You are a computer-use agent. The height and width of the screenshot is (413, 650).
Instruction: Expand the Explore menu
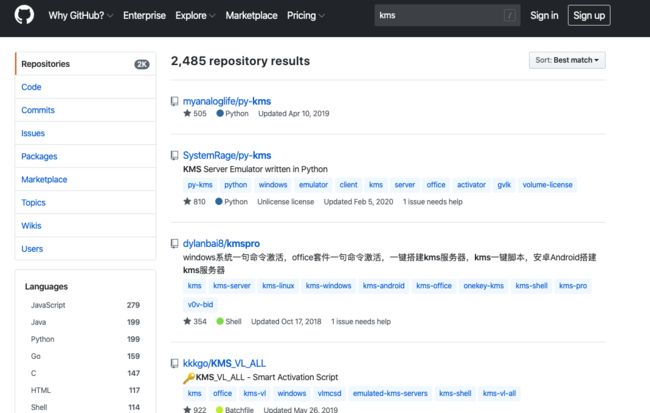(195, 16)
